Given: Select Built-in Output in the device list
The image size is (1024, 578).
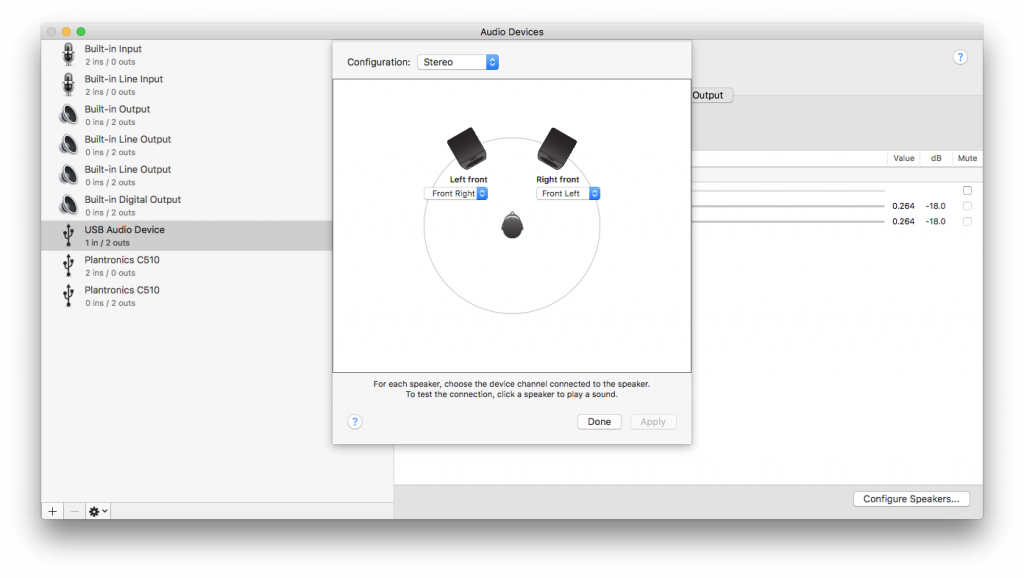Looking at the screenshot, I should [x=187, y=115].
